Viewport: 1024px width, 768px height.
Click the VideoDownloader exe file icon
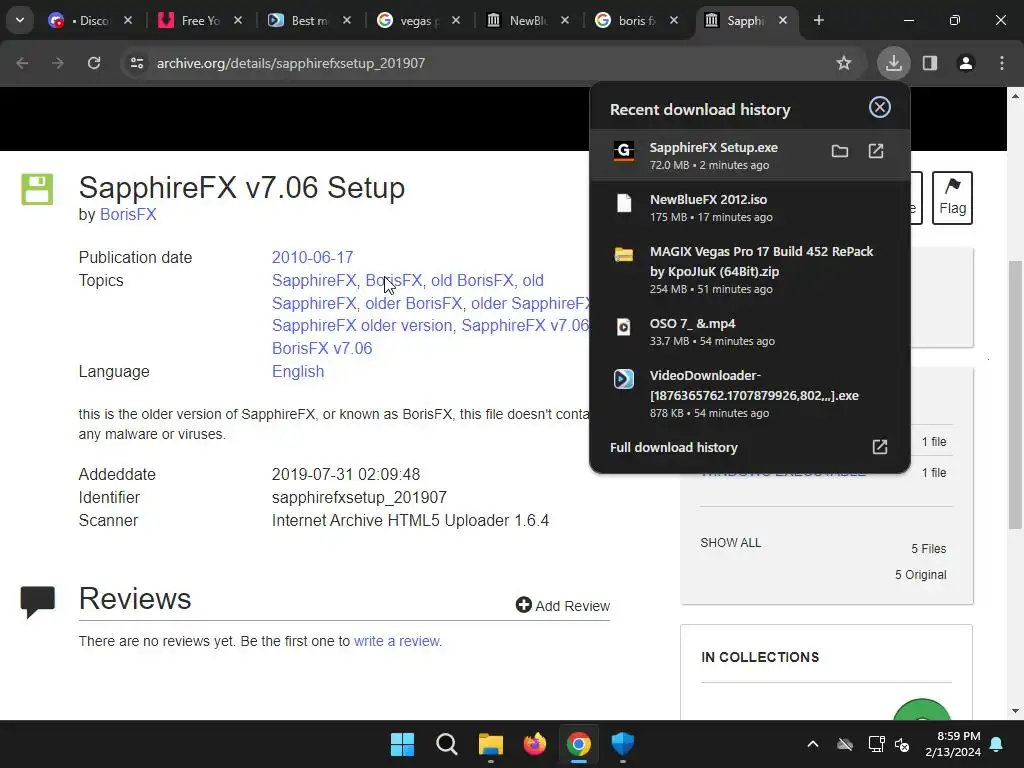[x=624, y=379]
